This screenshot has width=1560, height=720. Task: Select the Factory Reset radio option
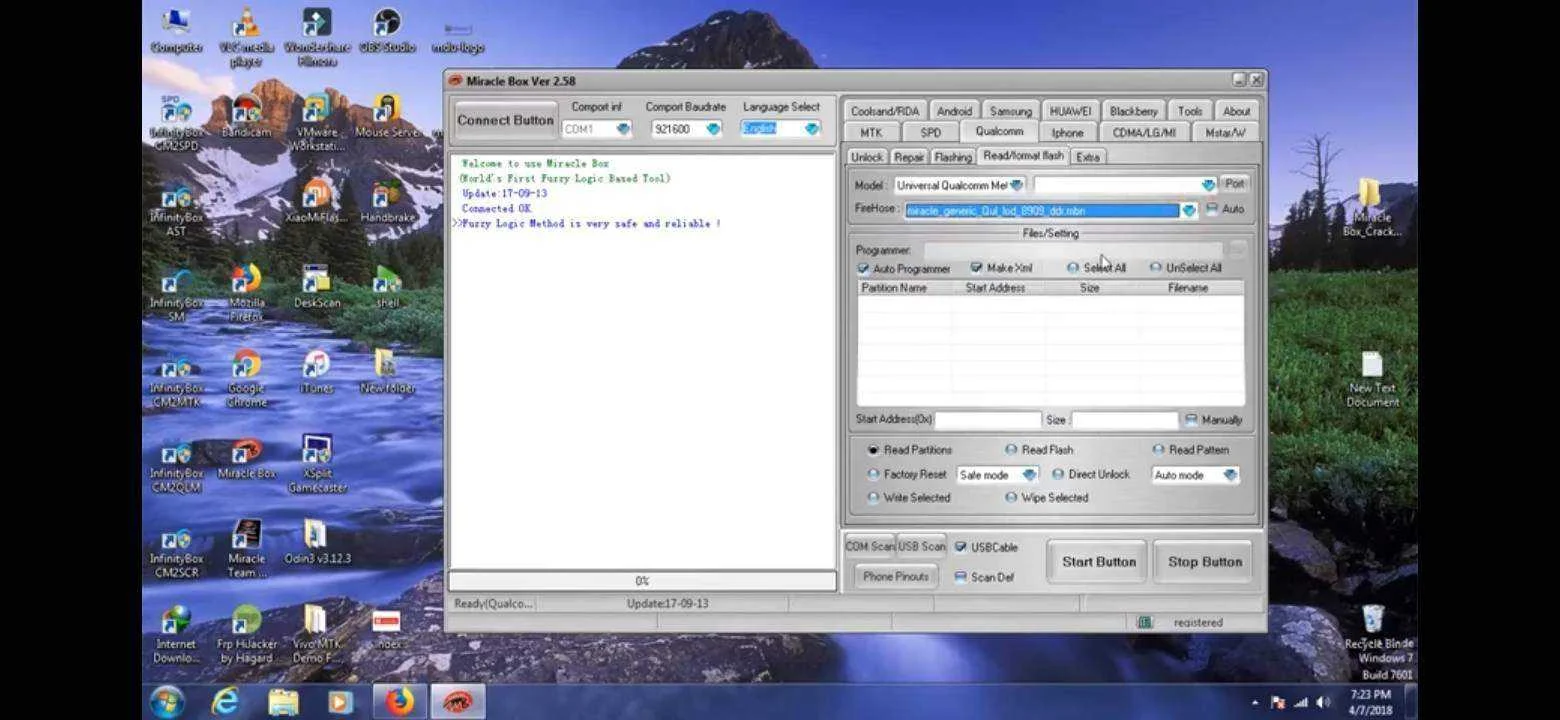click(874, 474)
